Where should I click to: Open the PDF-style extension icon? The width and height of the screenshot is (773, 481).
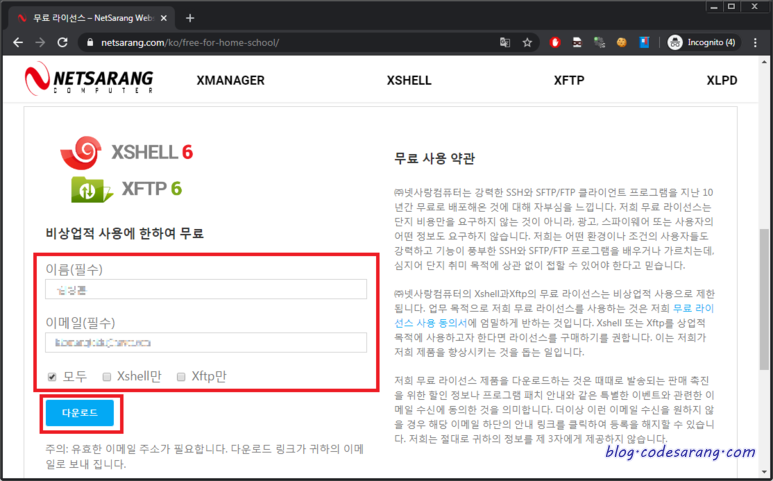point(577,43)
